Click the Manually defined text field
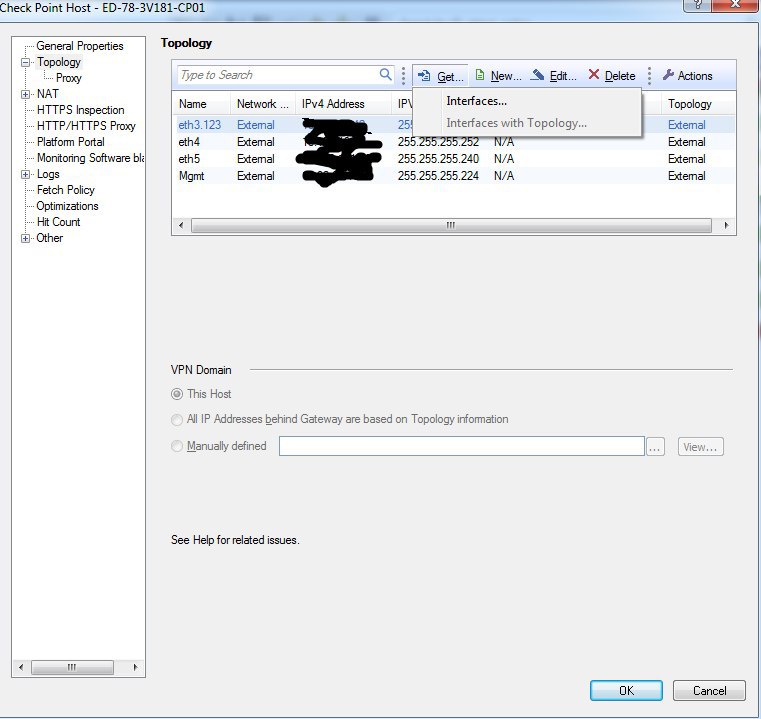 coord(462,446)
